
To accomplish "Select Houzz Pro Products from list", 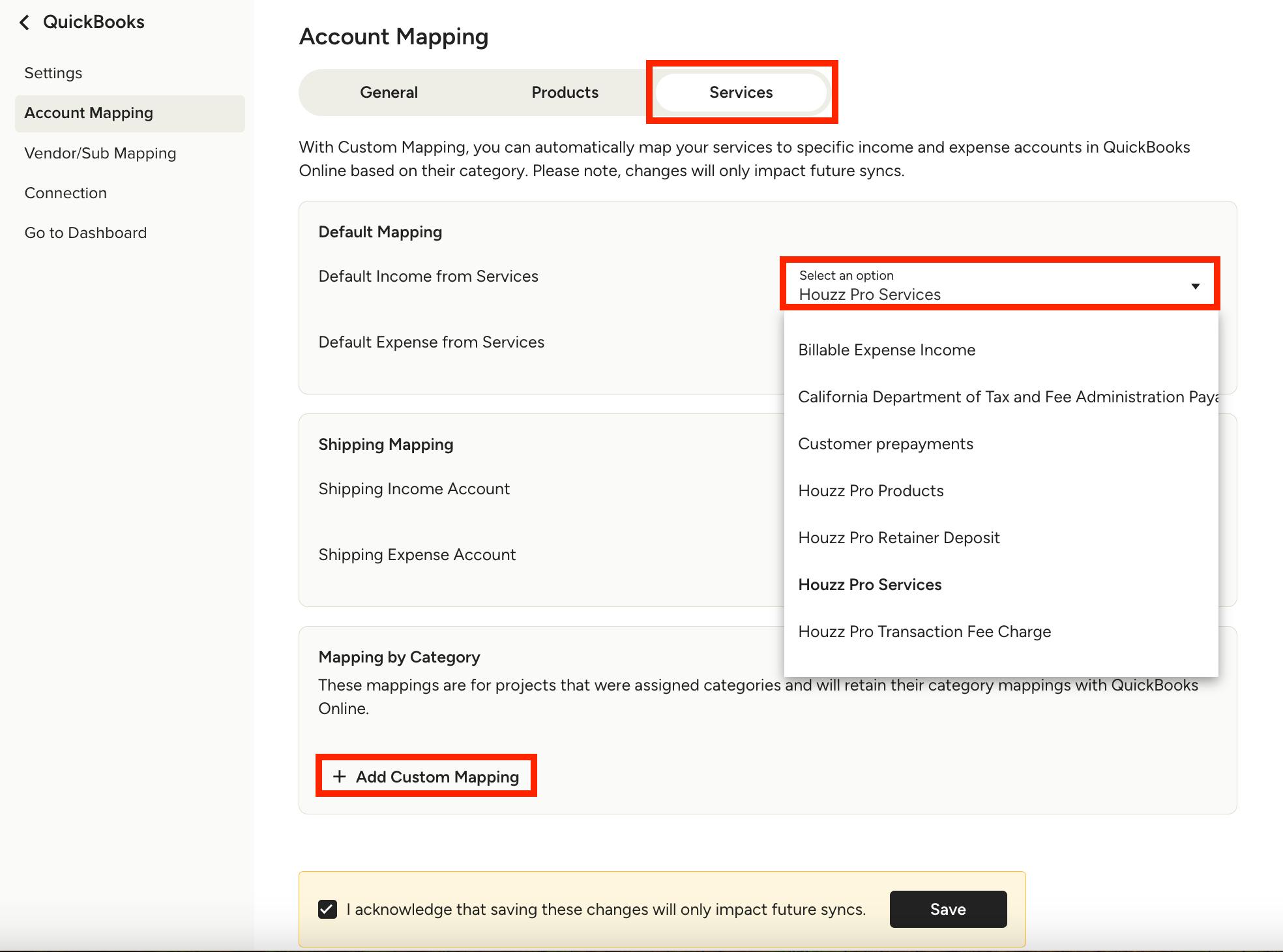I will [870, 491].
